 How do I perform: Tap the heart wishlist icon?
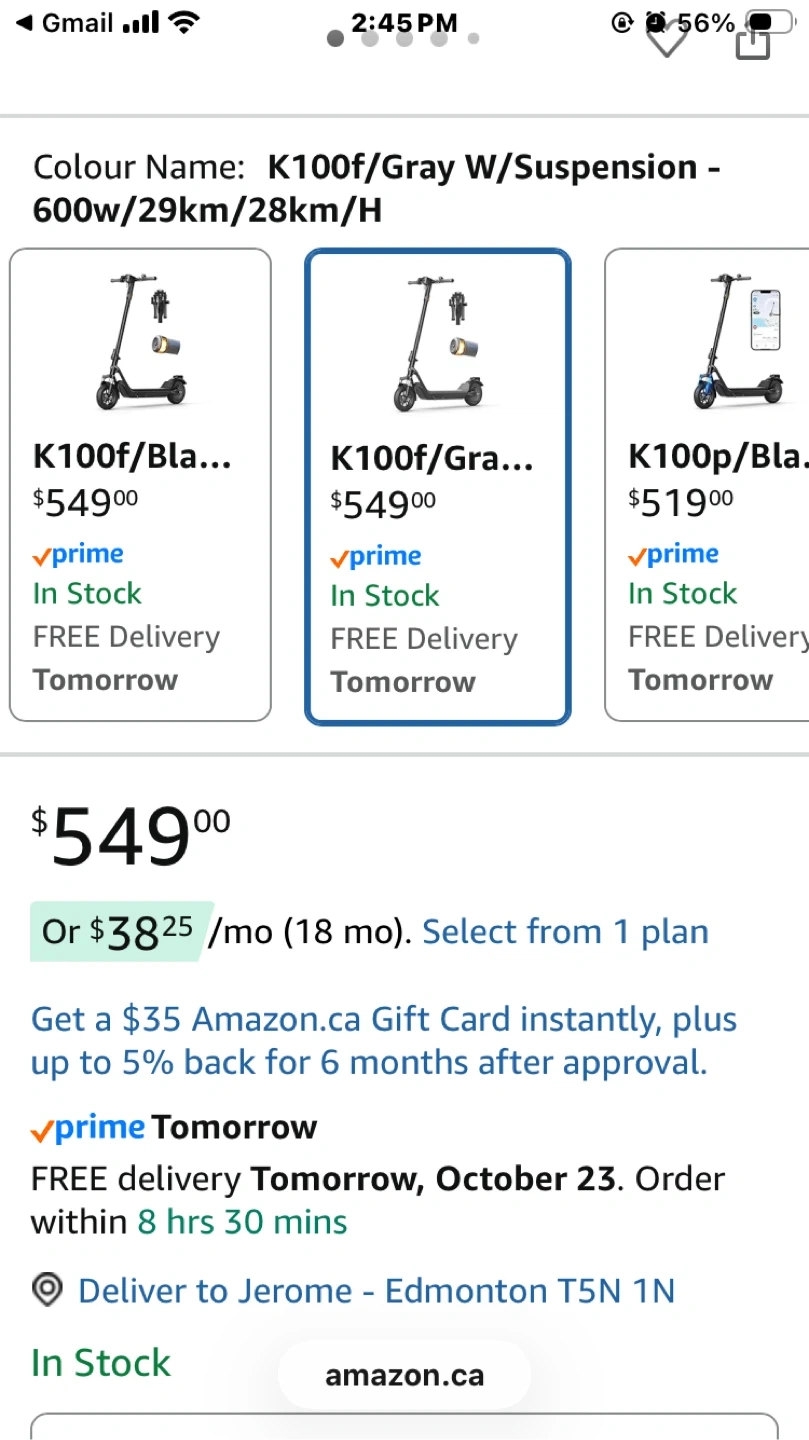coord(666,40)
